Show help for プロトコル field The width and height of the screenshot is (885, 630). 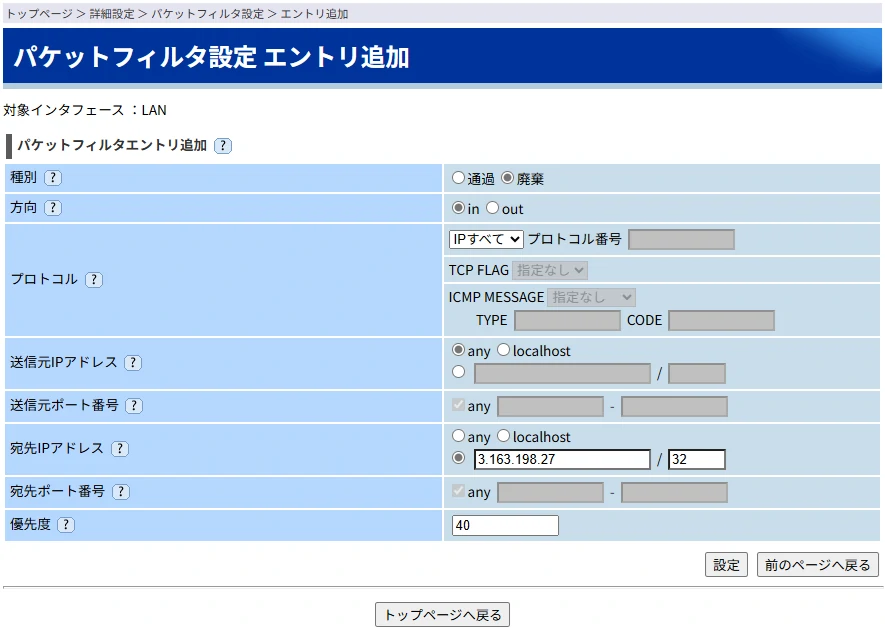click(94, 280)
